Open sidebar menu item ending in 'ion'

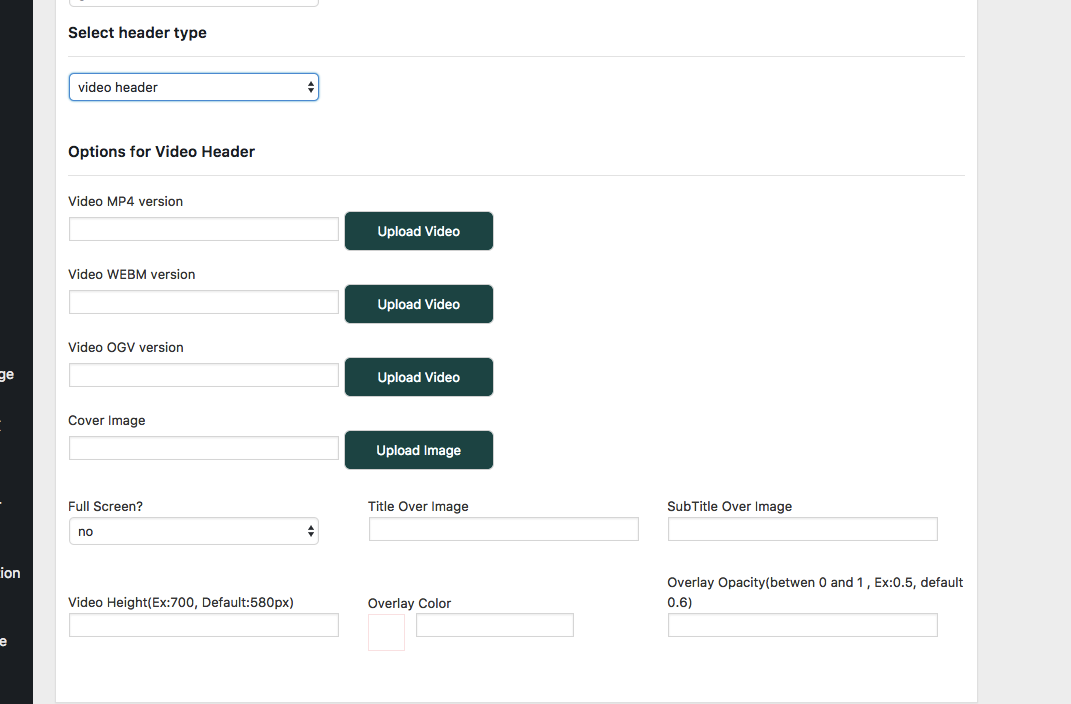click(x=10, y=573)
